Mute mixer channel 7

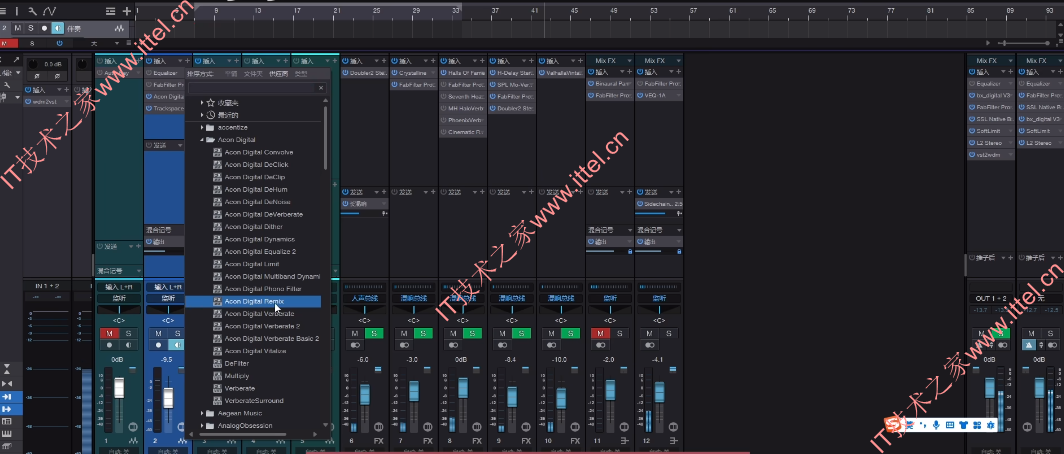point(405,333)
